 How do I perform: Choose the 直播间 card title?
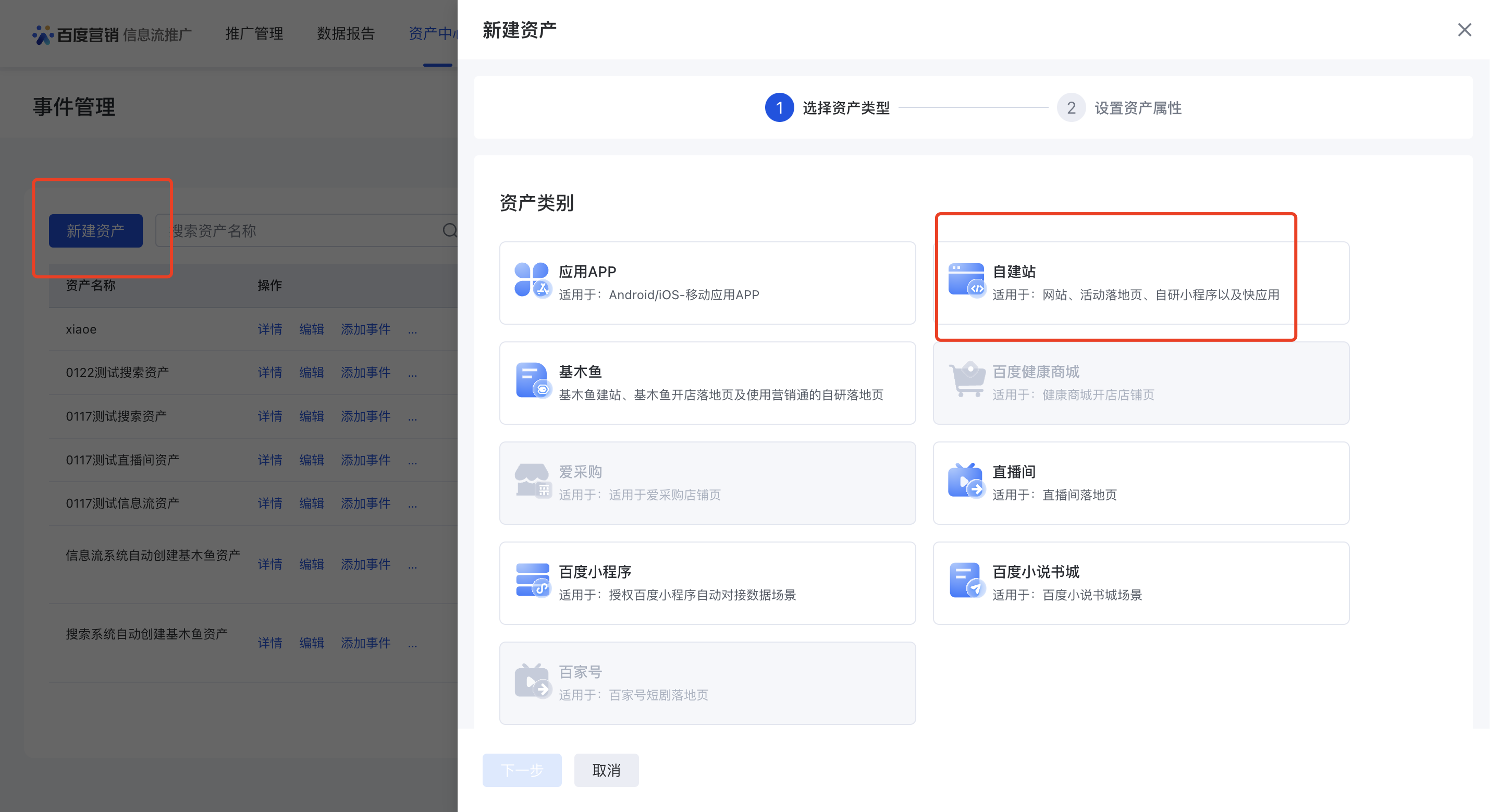pyautogui.click(x=1014, y=472)
